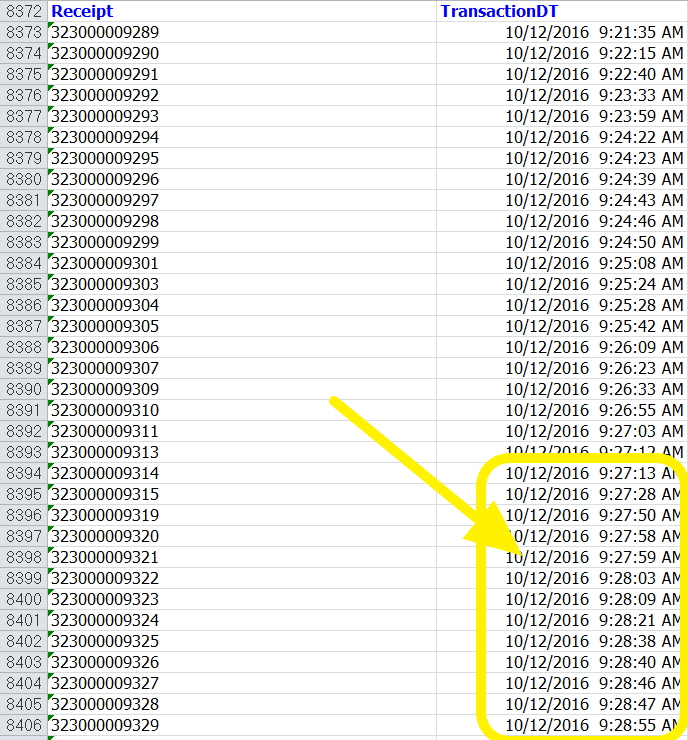Click receipt cell 323000009315
The image size is (688, 740).
coord(242,494)
